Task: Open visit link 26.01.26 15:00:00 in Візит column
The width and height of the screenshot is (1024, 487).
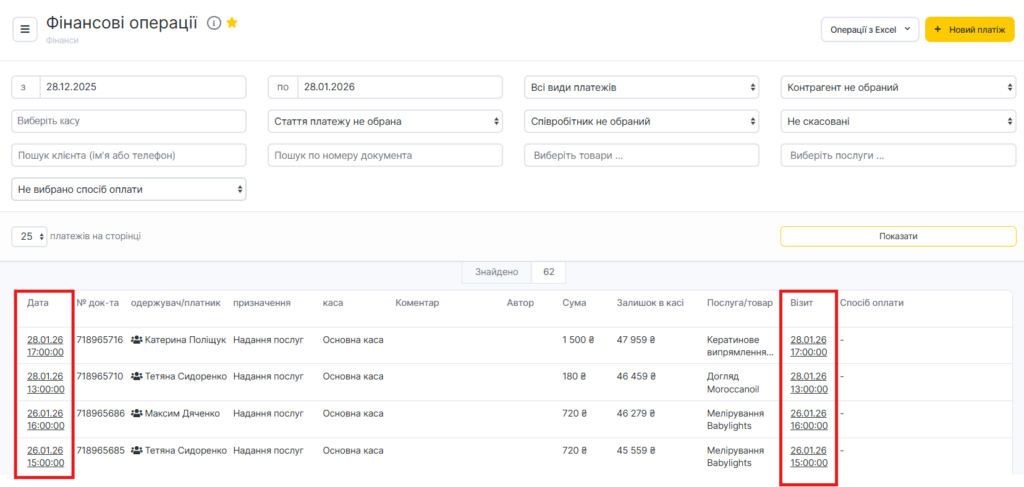Action: (x=808, y=456)
